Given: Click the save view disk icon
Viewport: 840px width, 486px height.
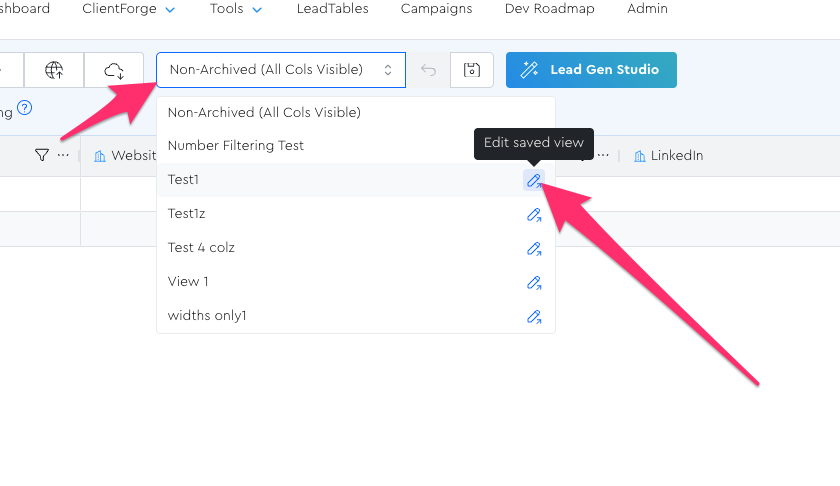Looking at the screenshot, I should [472, 70].
